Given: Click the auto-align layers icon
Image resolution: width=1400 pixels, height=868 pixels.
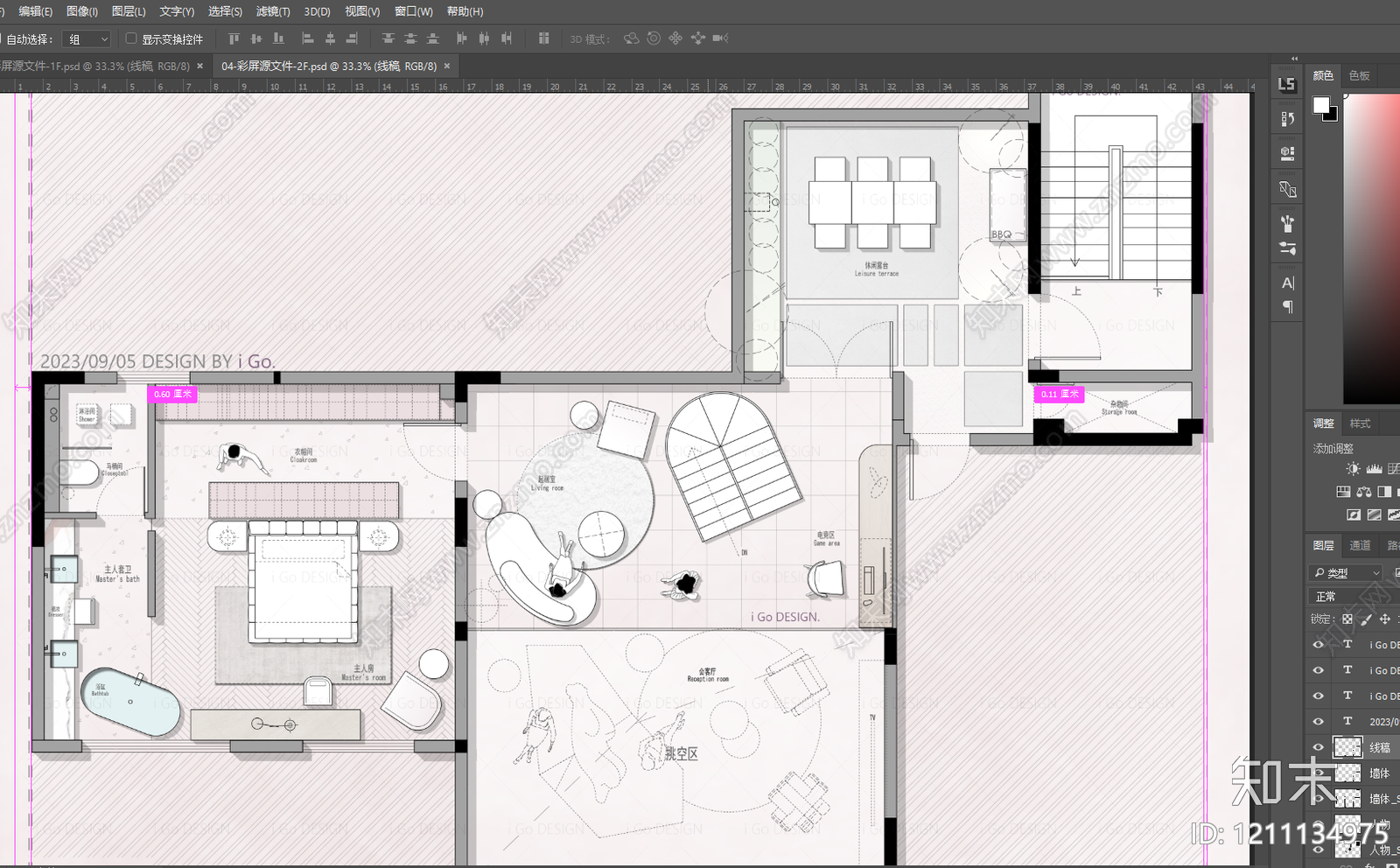Looking at the screenshot, I should (x=543, y=38).
